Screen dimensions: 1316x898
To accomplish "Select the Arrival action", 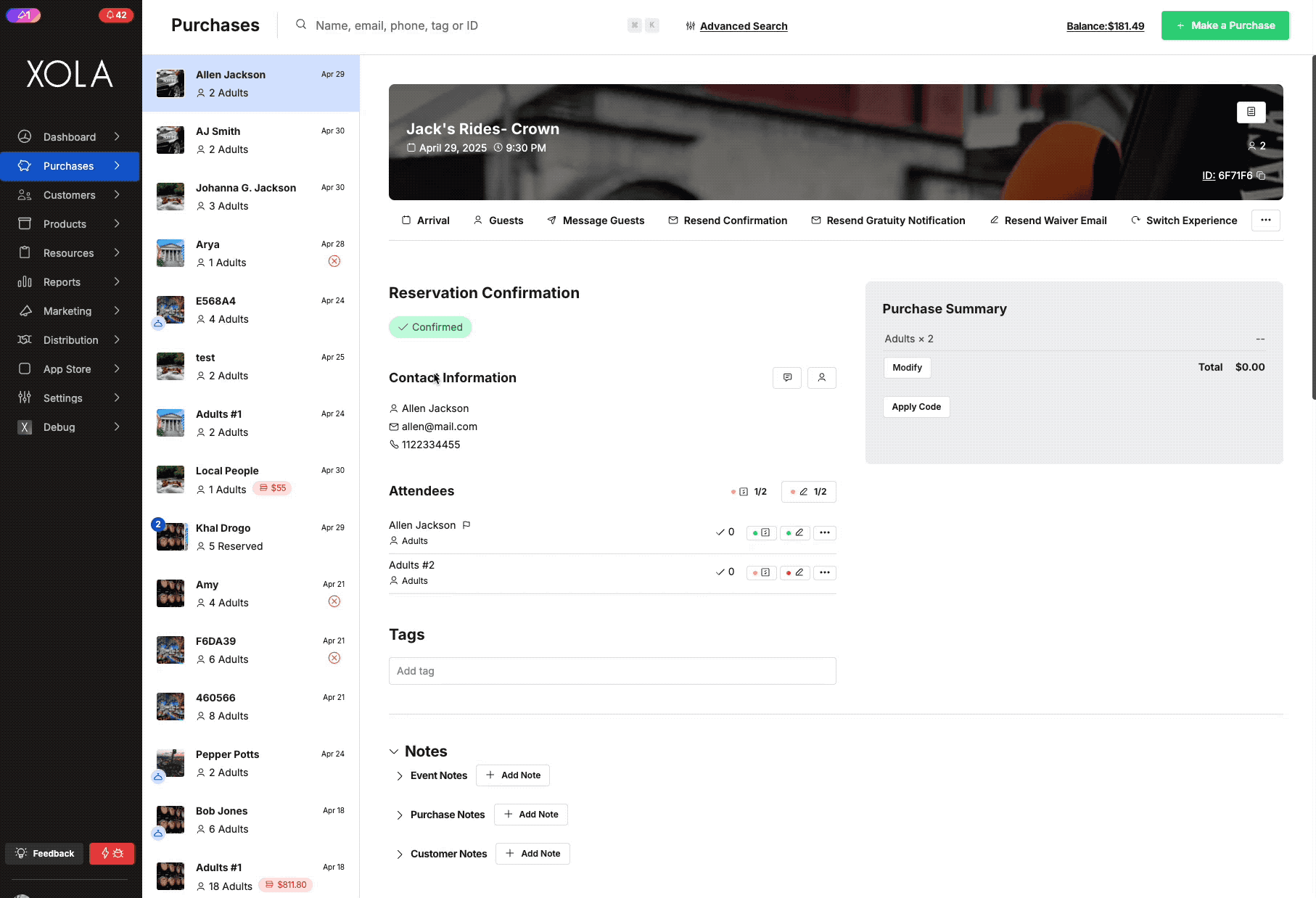I will [426, 221].
